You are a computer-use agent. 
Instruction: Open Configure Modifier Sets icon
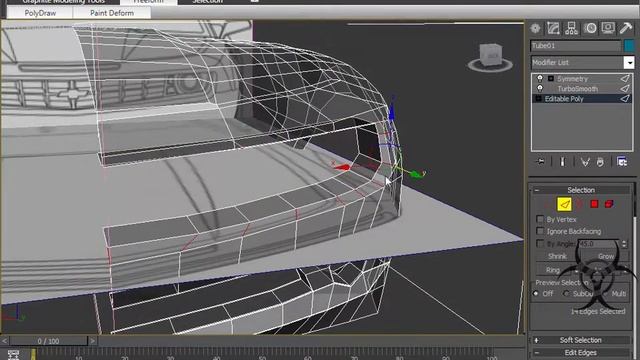(x=622, y=162)
